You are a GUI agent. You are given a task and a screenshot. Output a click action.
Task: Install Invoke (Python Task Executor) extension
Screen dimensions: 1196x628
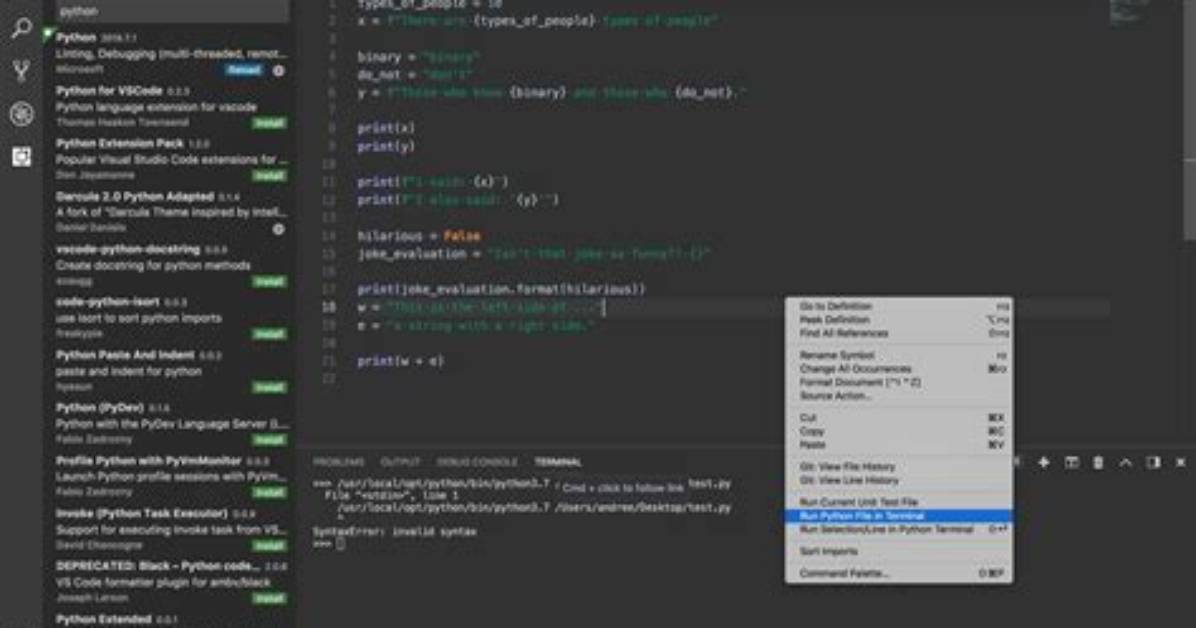[x=269, y=546]
